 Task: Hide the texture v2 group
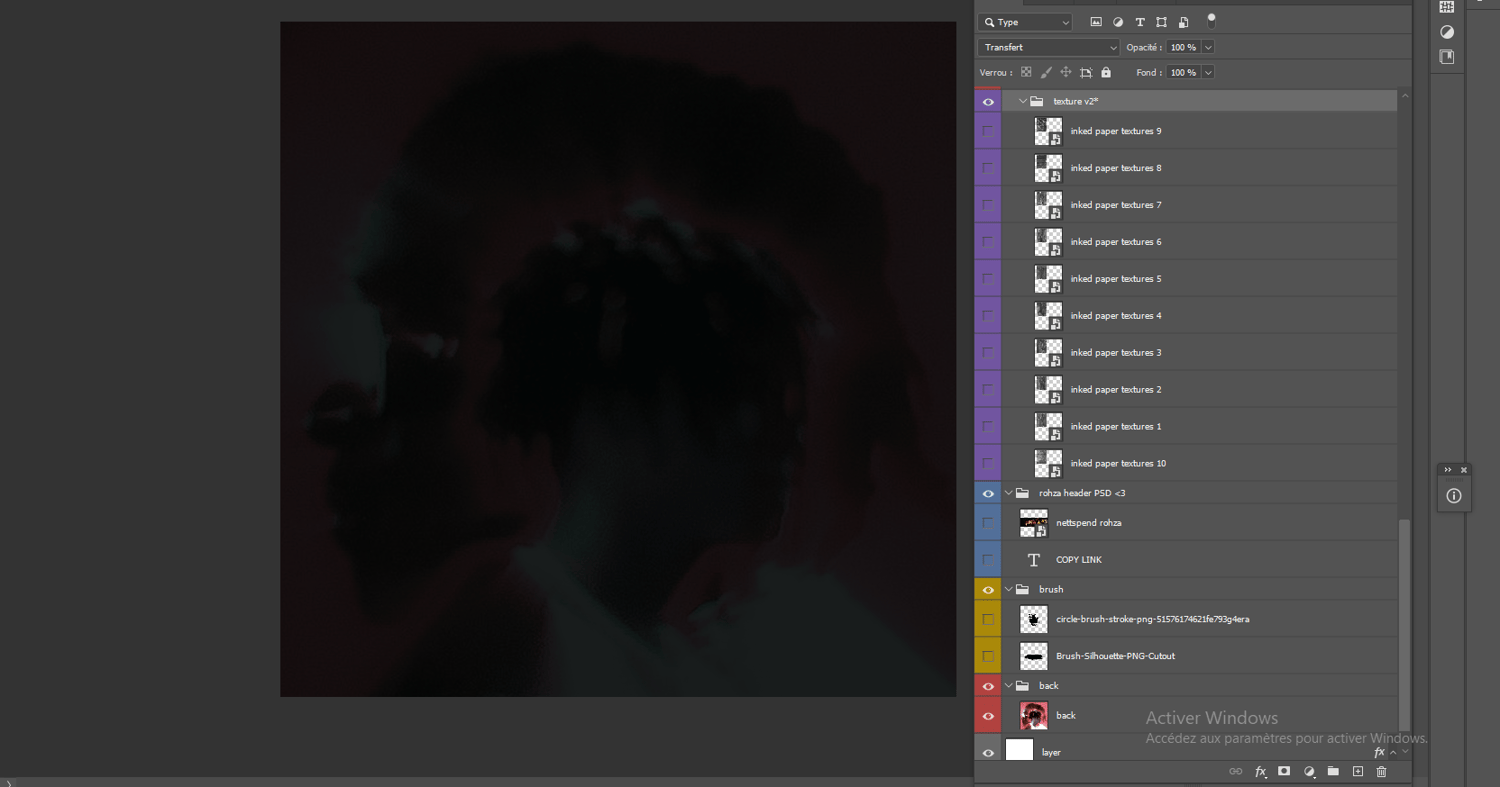tap(988, 102)
